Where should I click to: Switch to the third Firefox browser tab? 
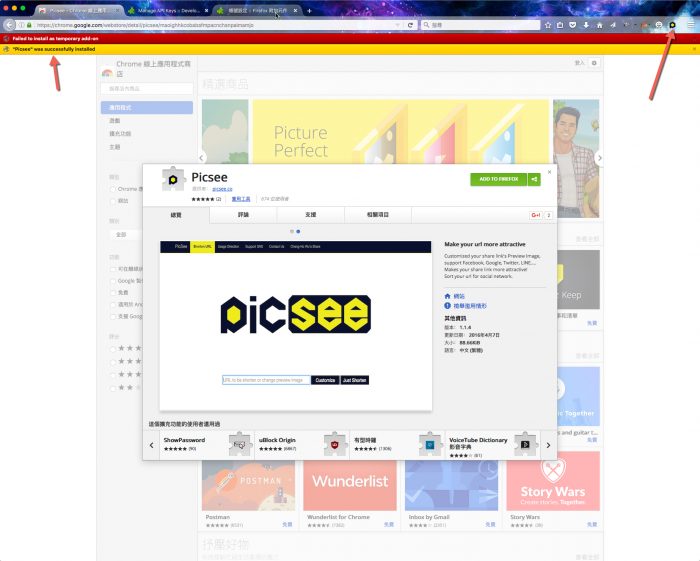(x=258, y=10)
